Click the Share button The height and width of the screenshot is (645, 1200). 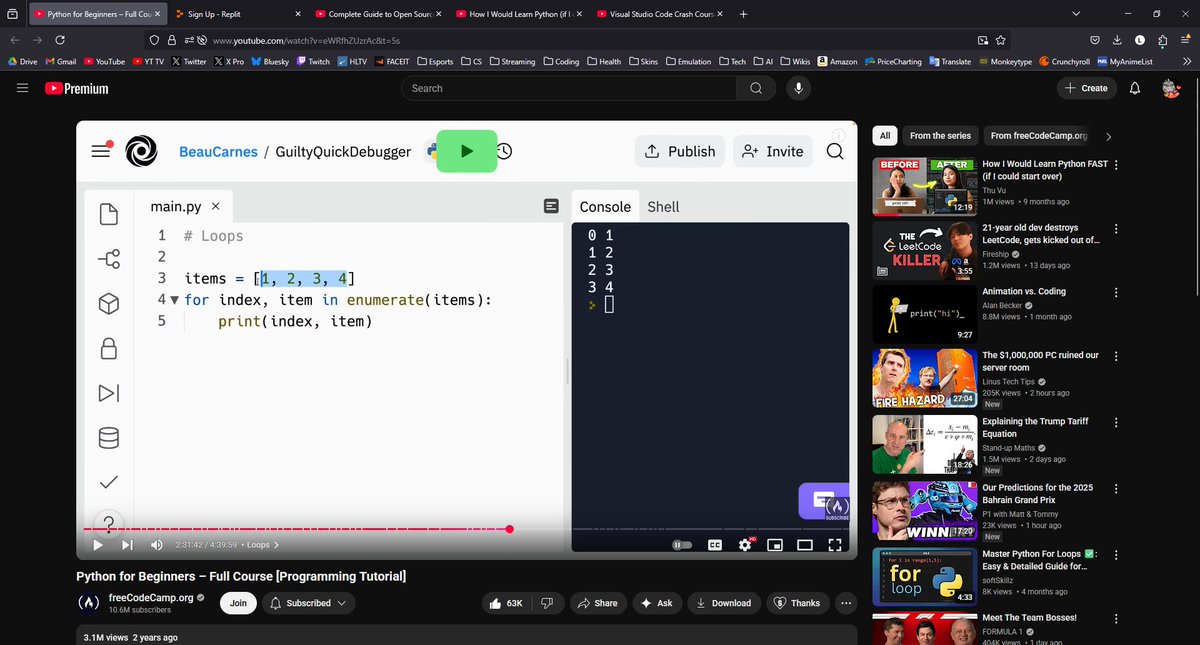click(598, 603)
